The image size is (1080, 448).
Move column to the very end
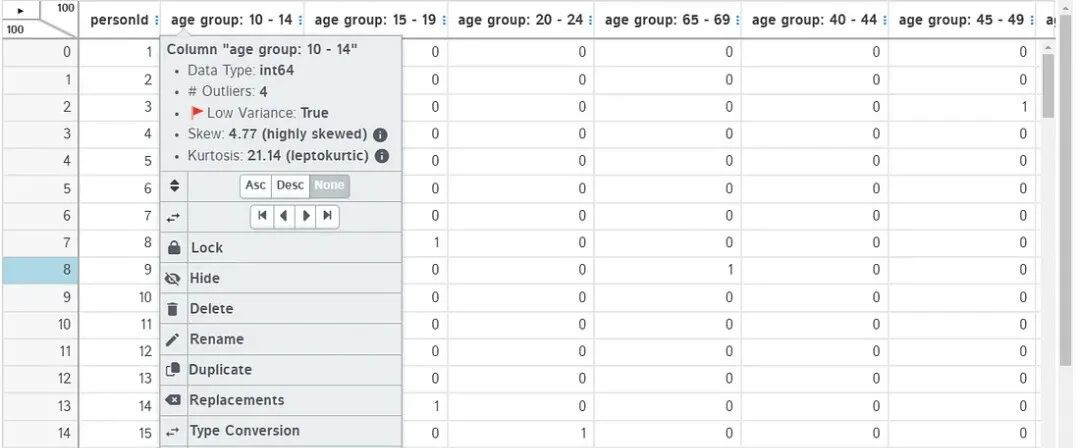click(327, 216)
